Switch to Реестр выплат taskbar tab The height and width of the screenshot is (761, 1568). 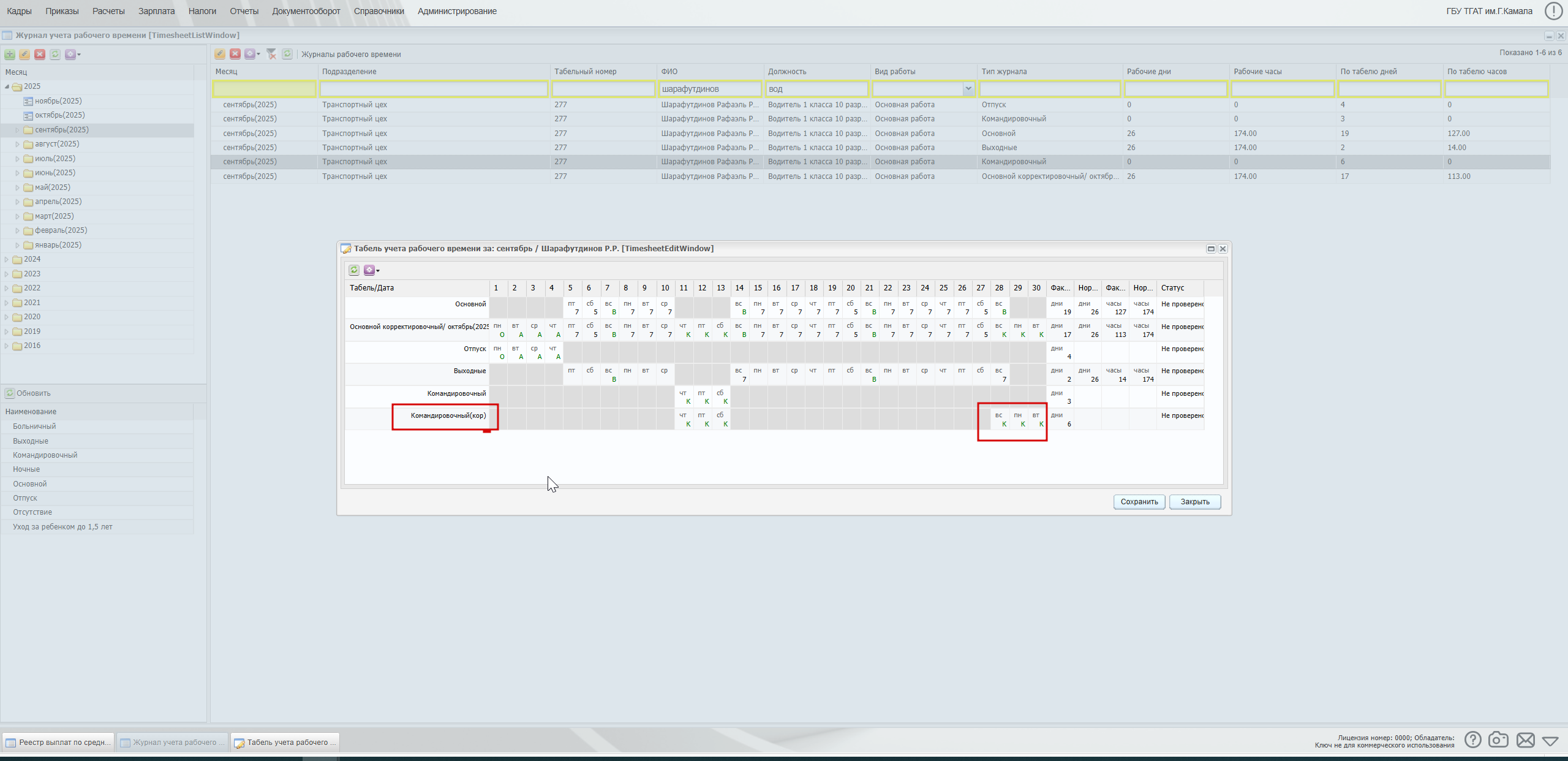coord(58,742)
